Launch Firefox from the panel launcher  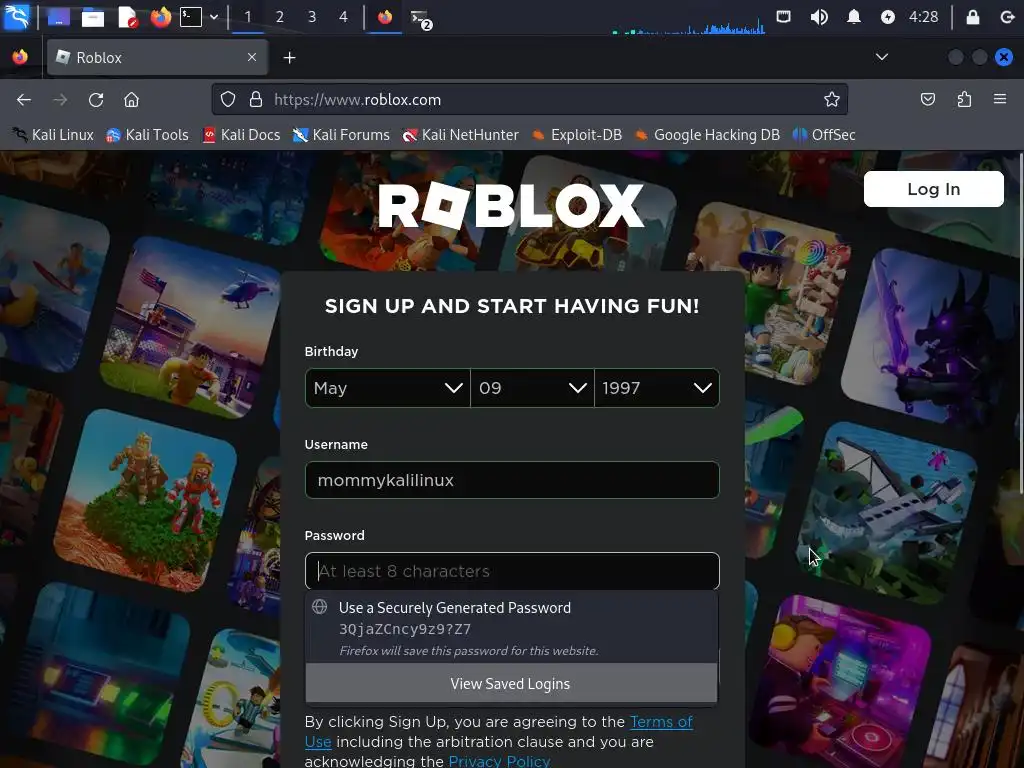160,17
